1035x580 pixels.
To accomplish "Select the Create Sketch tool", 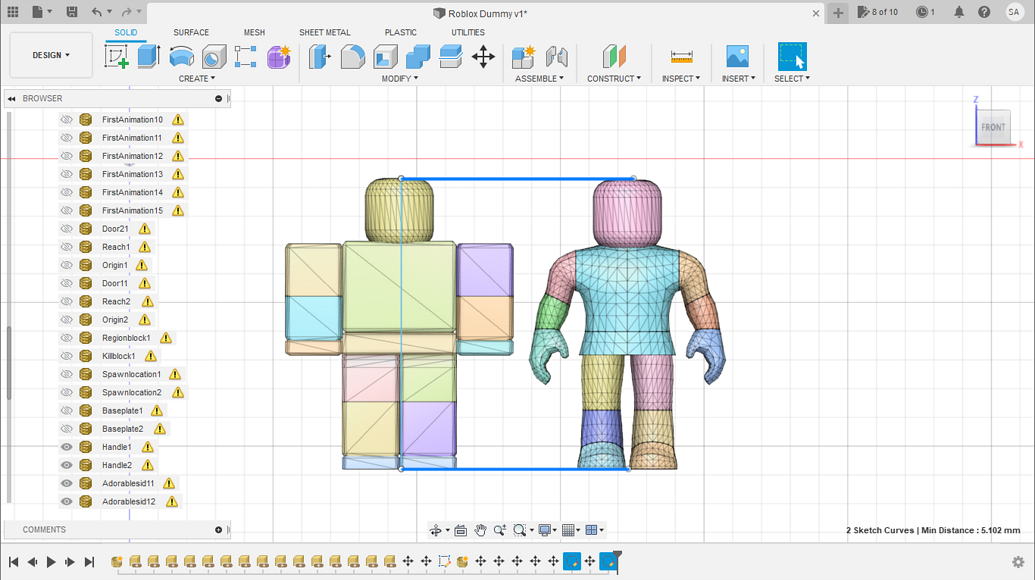I will tap(116, 57).
